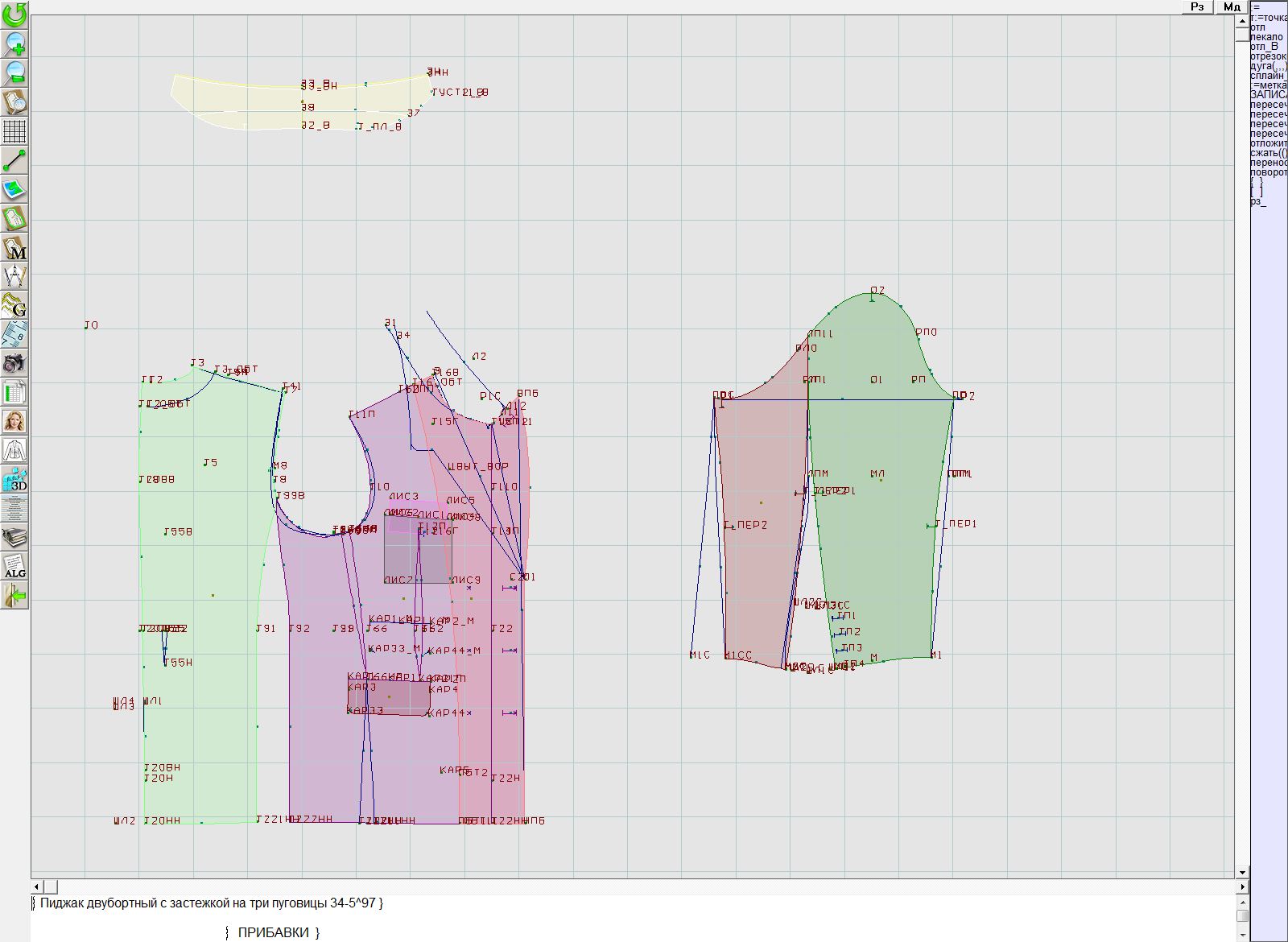The height and width of the screenshot is (942, 1288).
Task: Click the ALG algorithm document icon
Action: [x=14, y=566]
